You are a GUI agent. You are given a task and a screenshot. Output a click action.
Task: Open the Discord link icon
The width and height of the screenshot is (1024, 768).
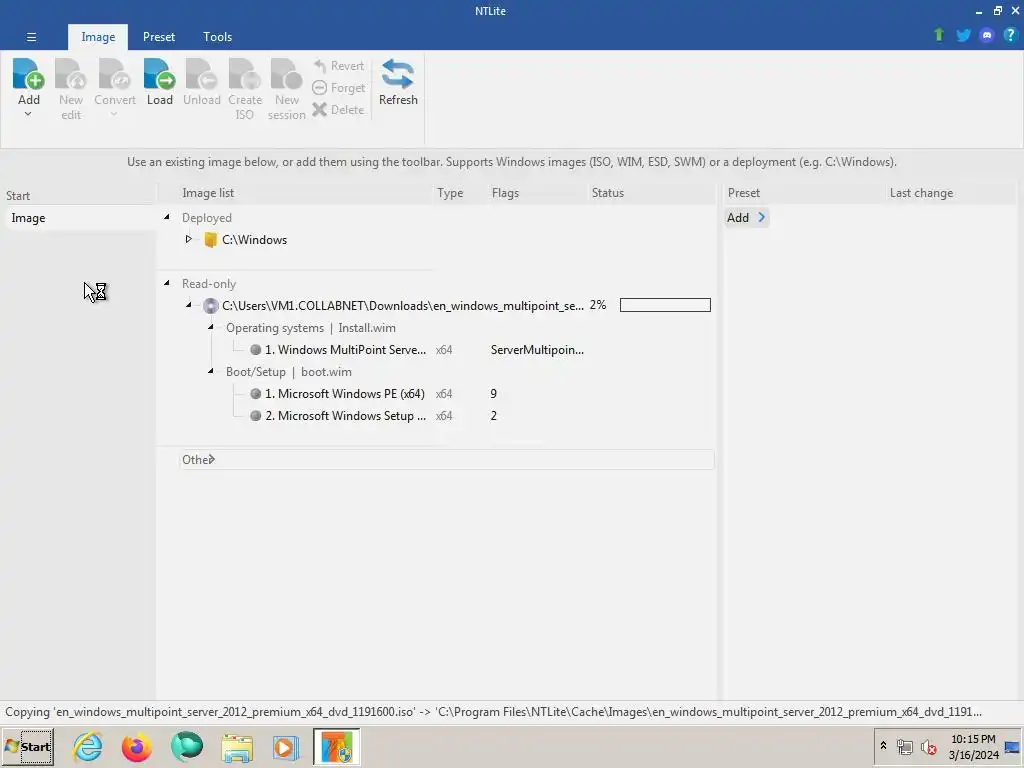click(987, 35)
